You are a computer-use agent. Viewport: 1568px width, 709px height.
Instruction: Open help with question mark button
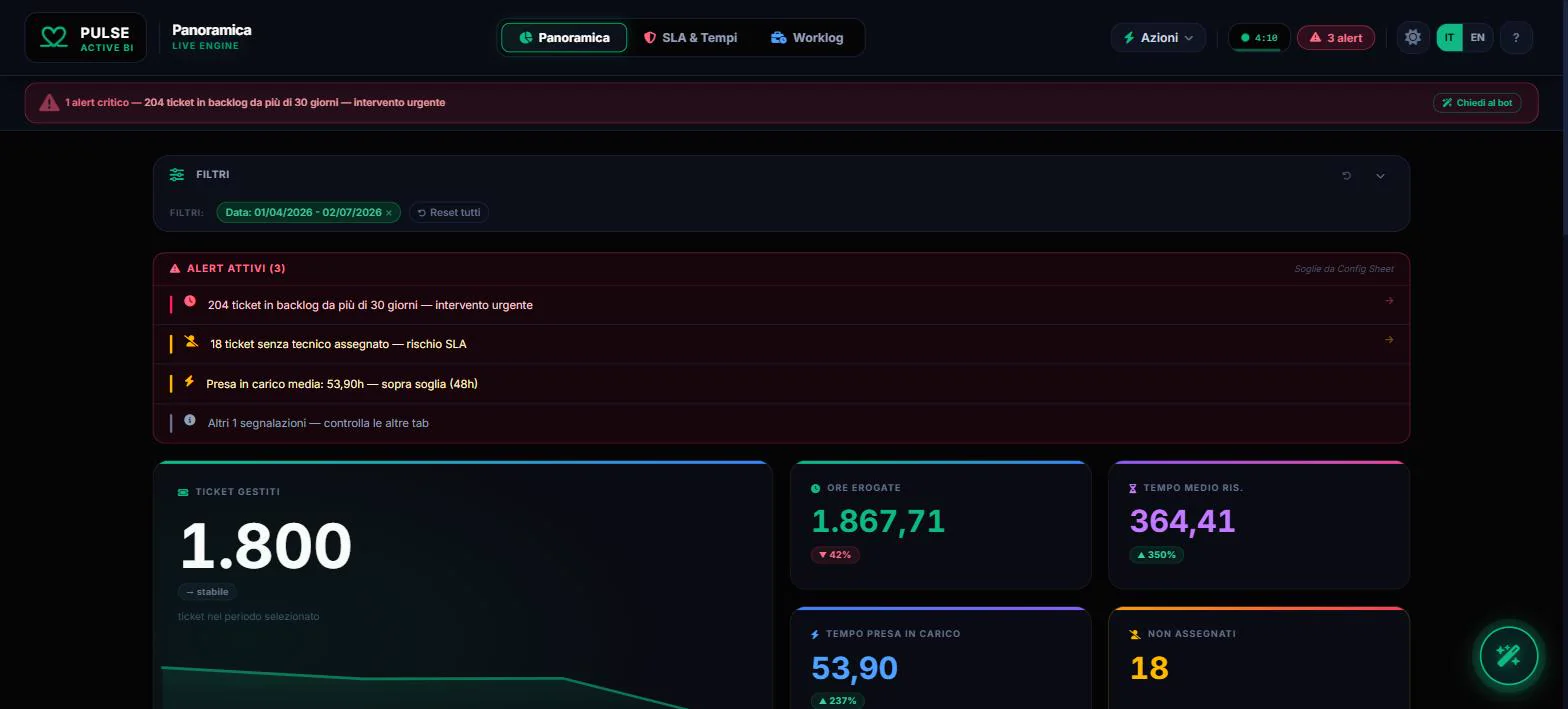[x=1516, y=38]
